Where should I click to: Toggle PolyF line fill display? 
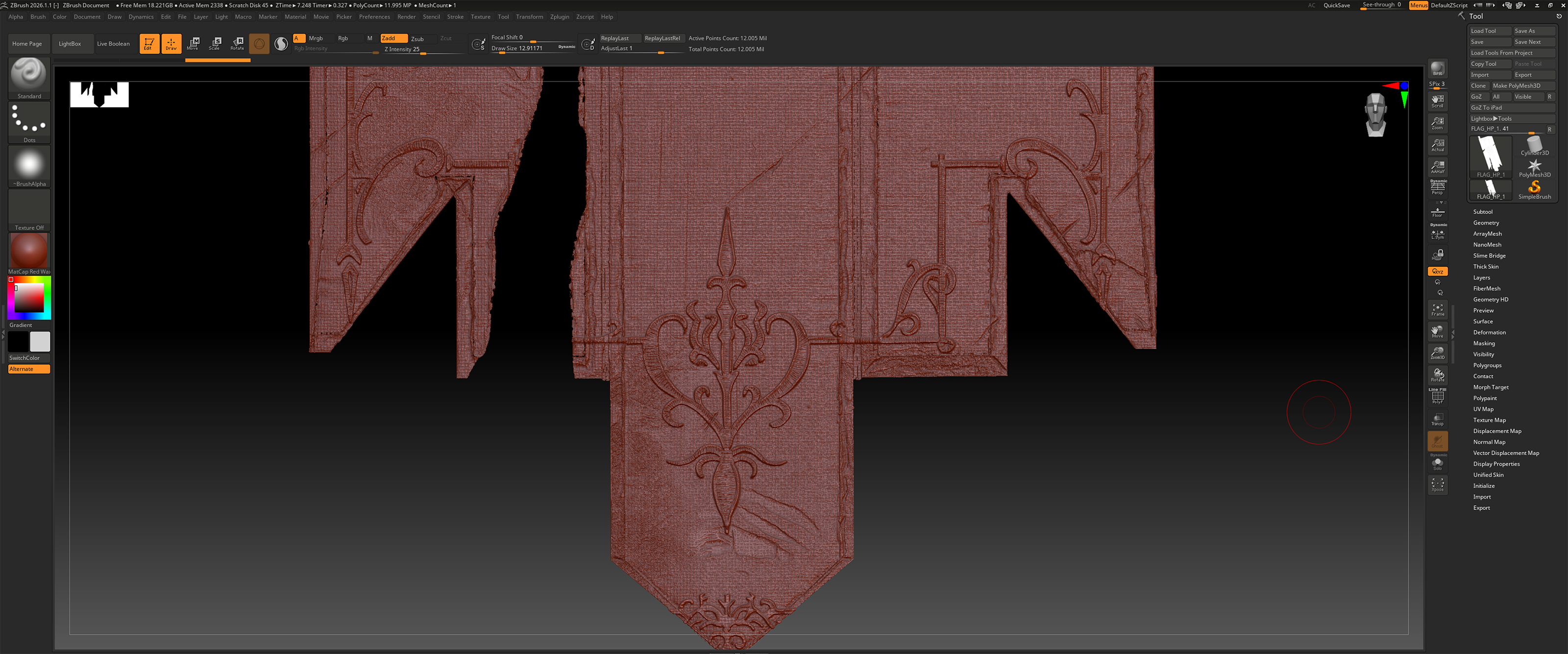(x=1437, y=397)
